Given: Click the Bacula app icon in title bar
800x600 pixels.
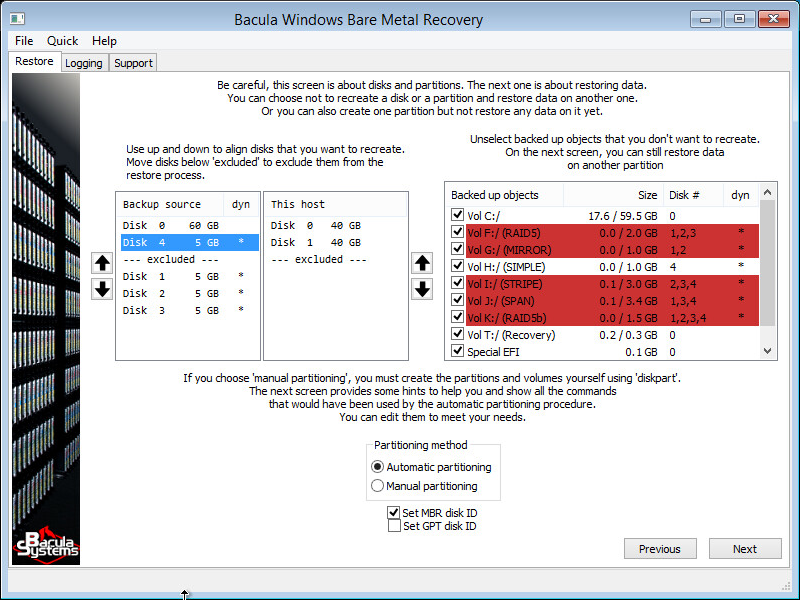Looking at the screenshot, I should (x=17, y=19).
